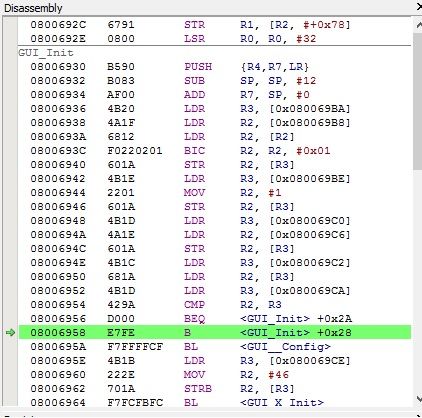The height and width of the screenshot is (418, 422).
Task: Select address 0800692C row
Action: [x=214, y=25]
